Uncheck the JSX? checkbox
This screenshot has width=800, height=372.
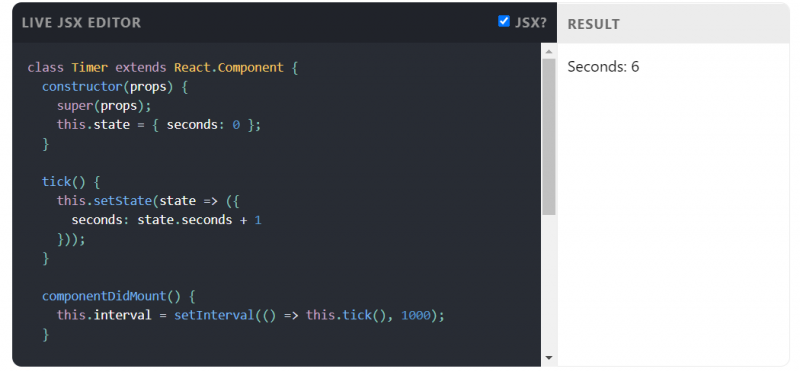pyautogui.click(x=504, y=21)
